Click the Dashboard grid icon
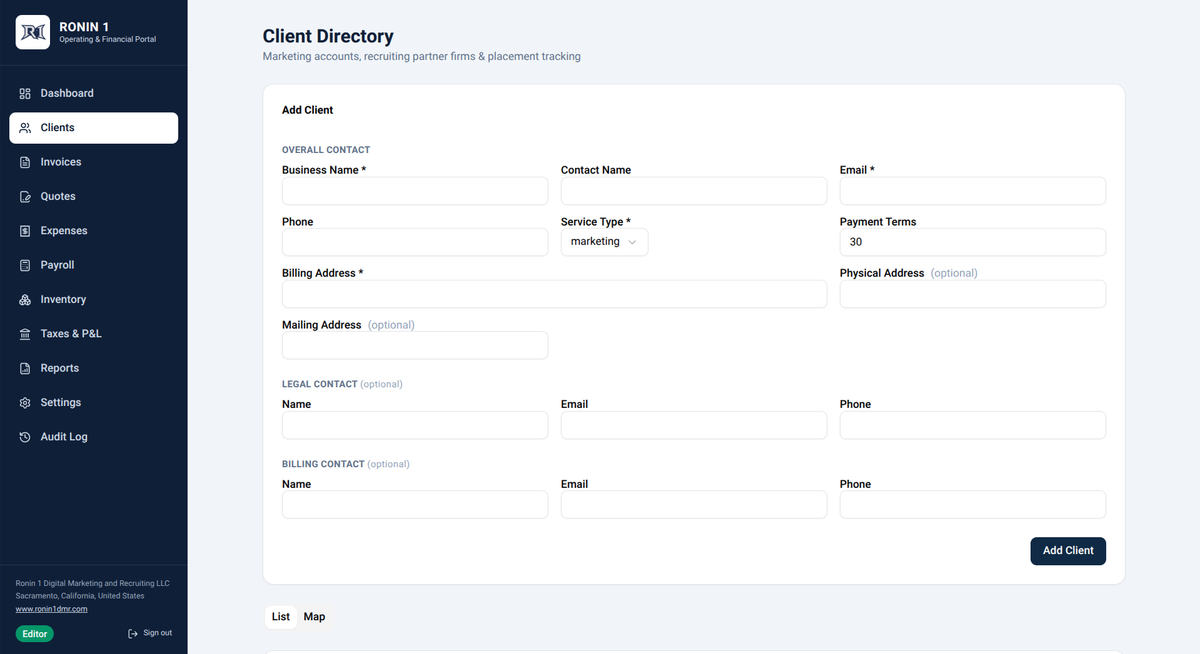 coord(25,94)
